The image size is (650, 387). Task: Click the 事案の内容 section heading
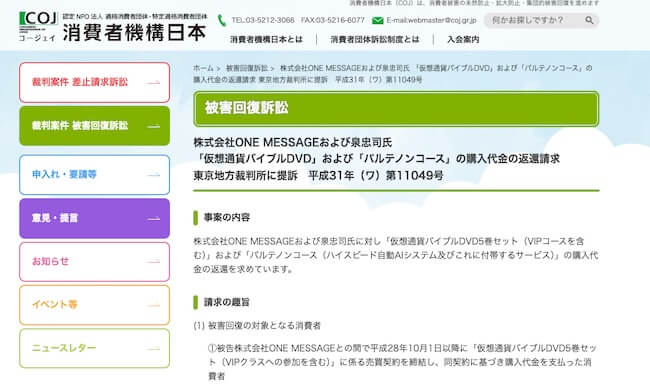click(x=227, y=218)
